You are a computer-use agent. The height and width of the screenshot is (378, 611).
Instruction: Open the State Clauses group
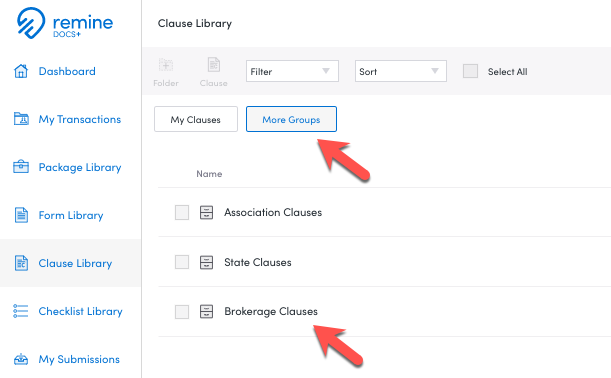[x=258, y=262]
